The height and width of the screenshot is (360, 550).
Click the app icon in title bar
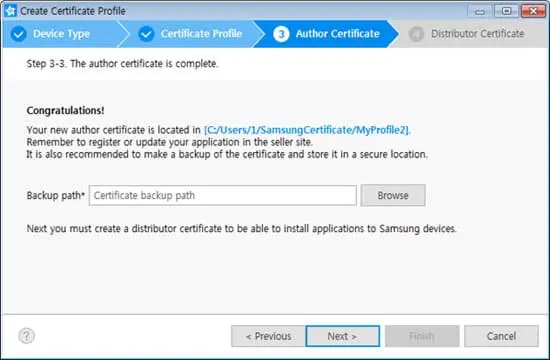[10, 11]
